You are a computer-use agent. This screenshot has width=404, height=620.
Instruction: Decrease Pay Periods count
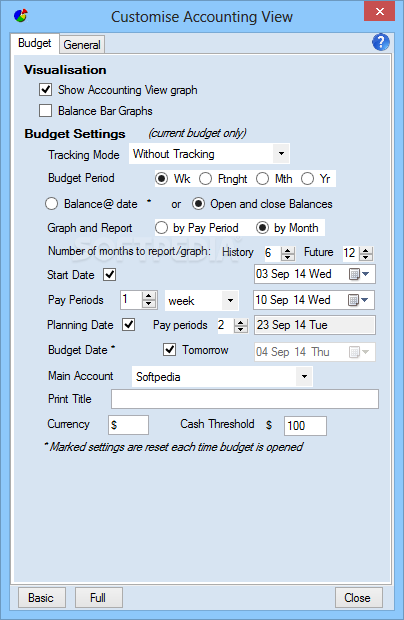point(149,304)
